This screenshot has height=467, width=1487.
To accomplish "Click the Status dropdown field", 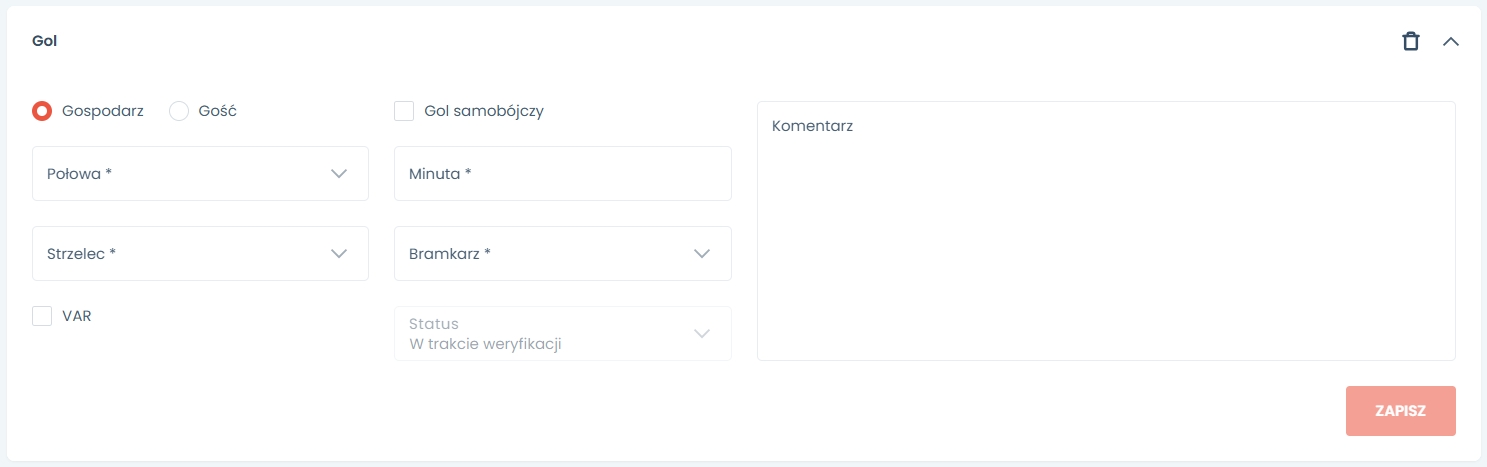I will pyautogui.click(x=562, y=334).
